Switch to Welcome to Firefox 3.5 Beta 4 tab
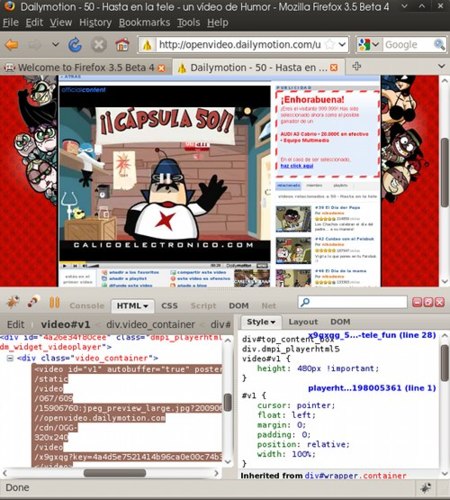 click(x=86, y=68)
